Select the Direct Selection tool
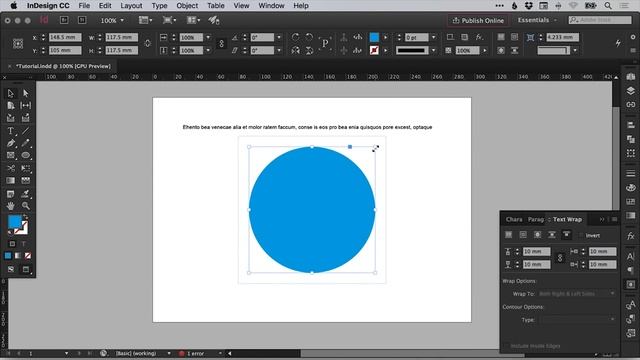Screen dimensions: 640x360 coord(26,93)
